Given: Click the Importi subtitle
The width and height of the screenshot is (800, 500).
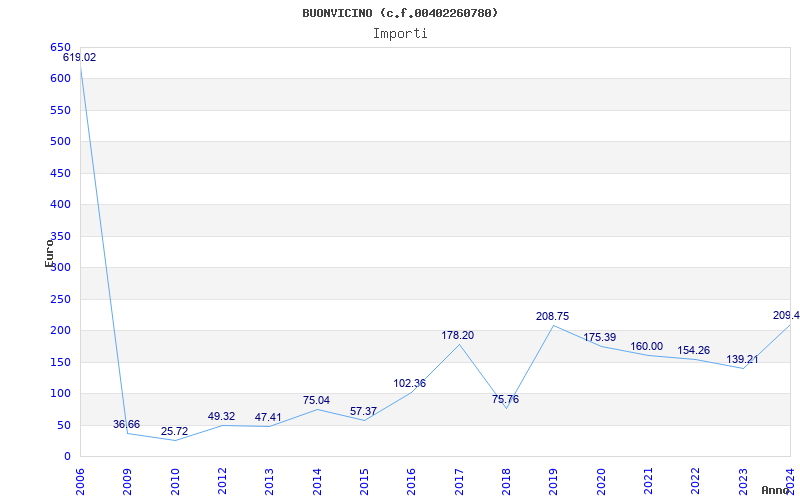Looking at the screenshot, I should (x=400, y=34).
